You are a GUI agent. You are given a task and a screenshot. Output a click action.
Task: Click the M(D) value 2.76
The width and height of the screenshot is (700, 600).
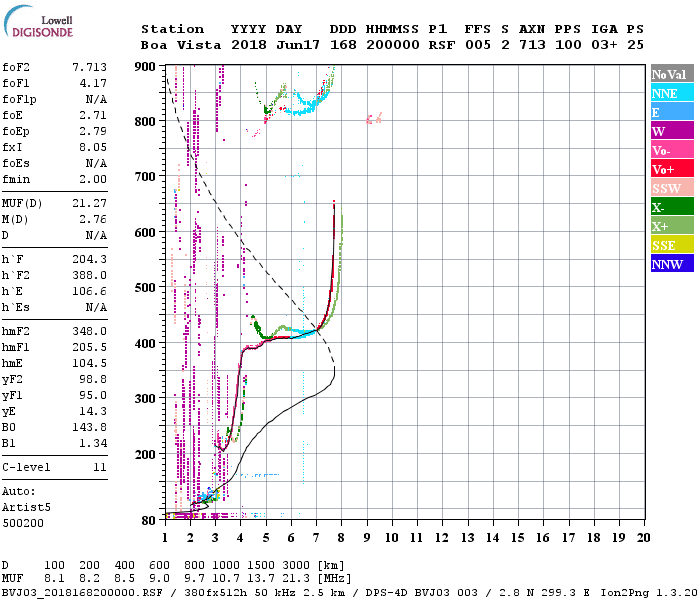point(93,219)
